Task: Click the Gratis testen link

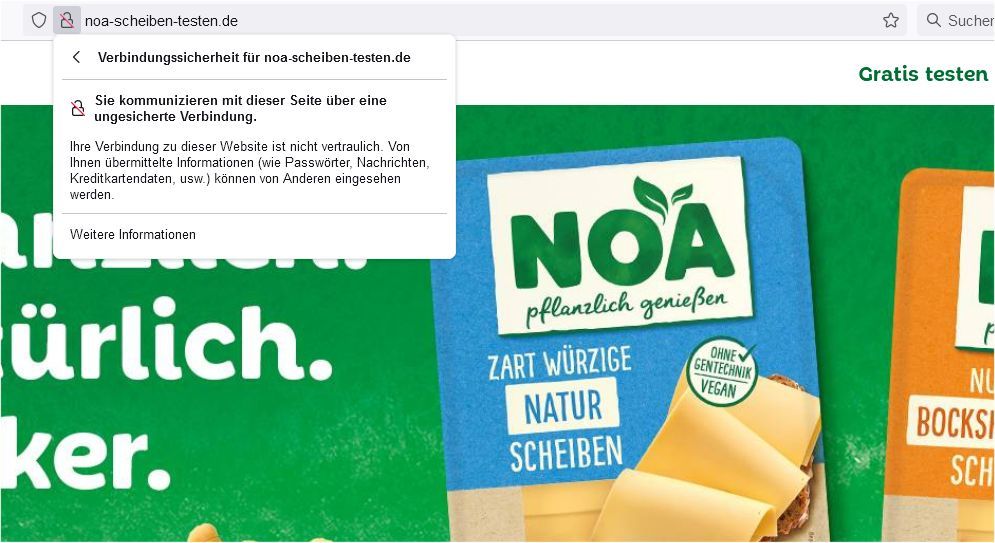Action: [x=923, y=74]
